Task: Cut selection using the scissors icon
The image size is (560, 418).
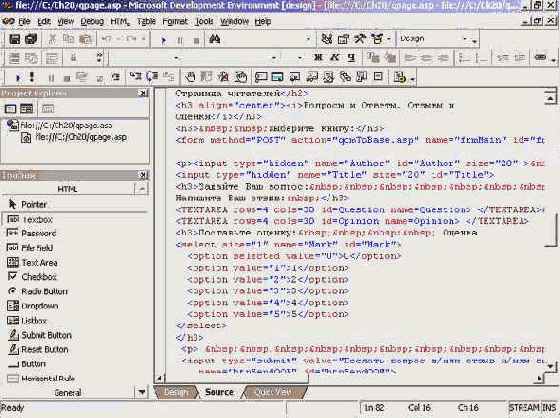Action: 52,39
